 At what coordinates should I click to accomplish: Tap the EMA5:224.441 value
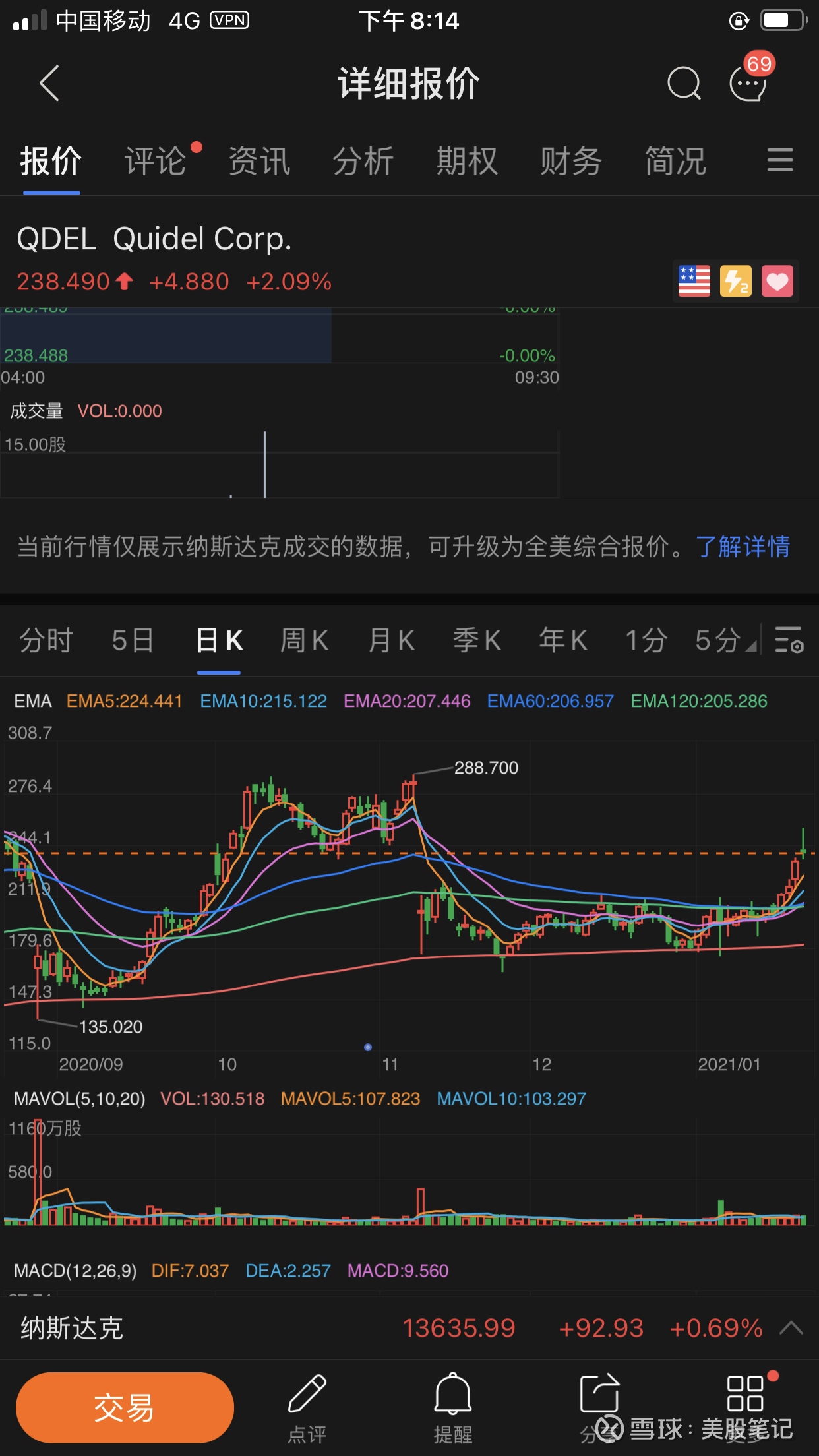click(x=125, y=701)
